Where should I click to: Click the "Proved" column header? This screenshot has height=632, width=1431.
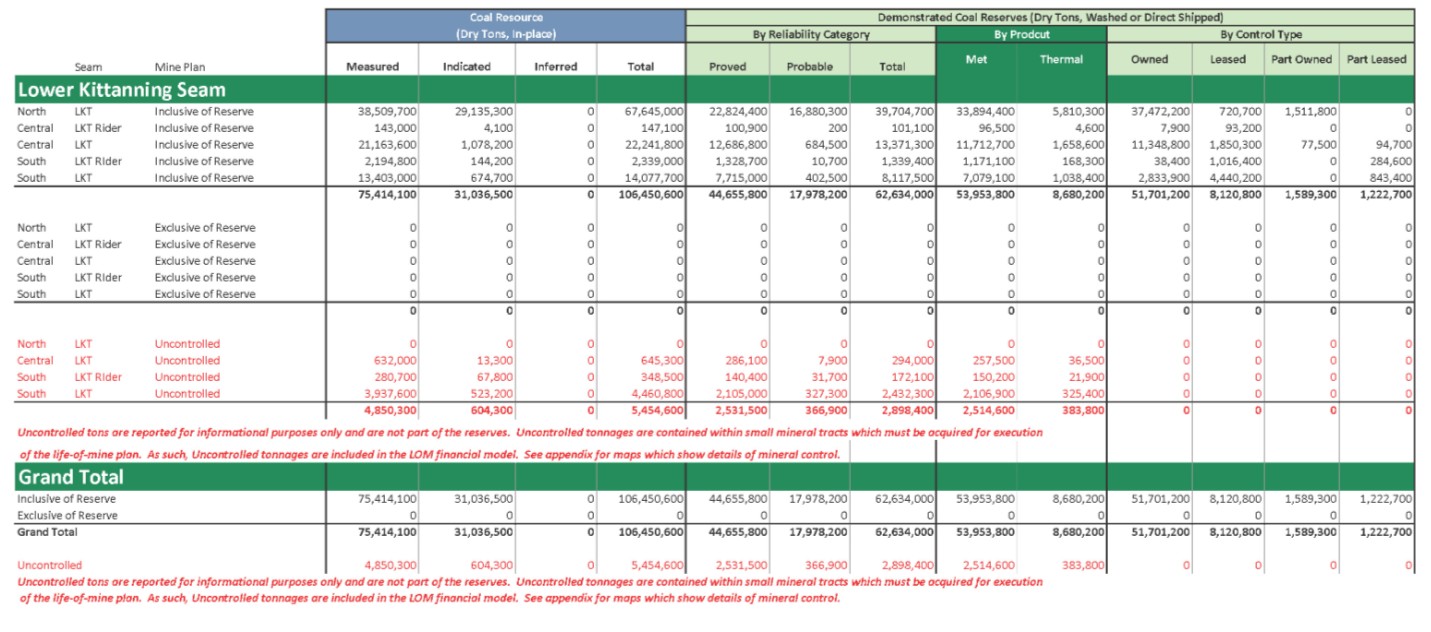point(727,66)
